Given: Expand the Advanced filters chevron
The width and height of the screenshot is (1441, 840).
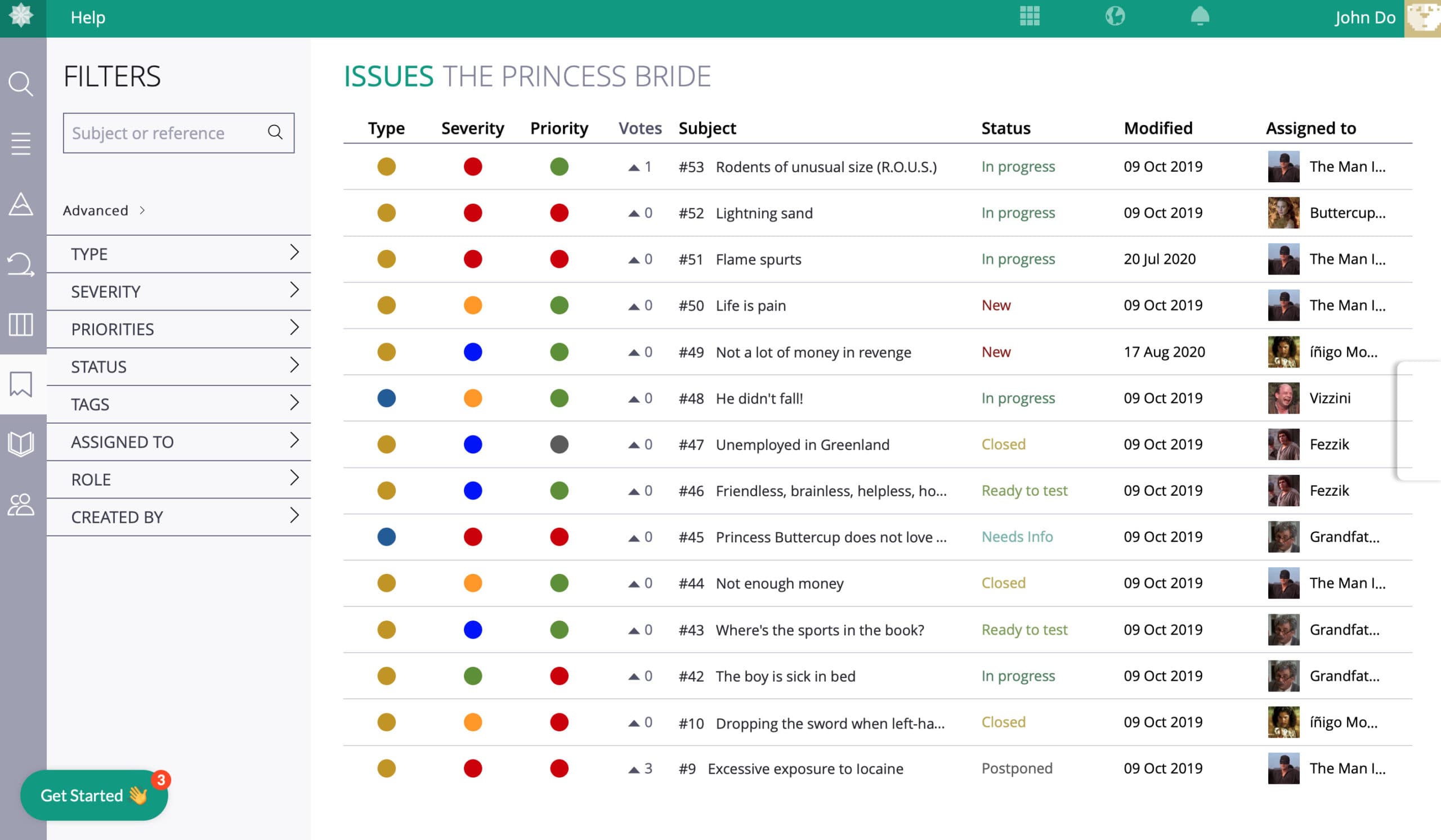Looking at the screenshot, I should (x=142, y=211).
